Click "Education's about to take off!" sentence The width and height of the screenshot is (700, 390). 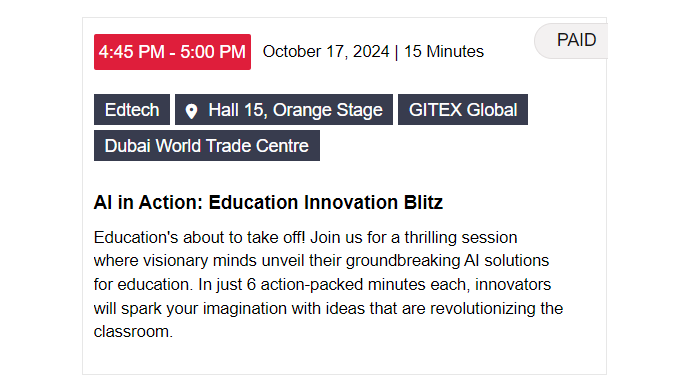pos(200,237)
